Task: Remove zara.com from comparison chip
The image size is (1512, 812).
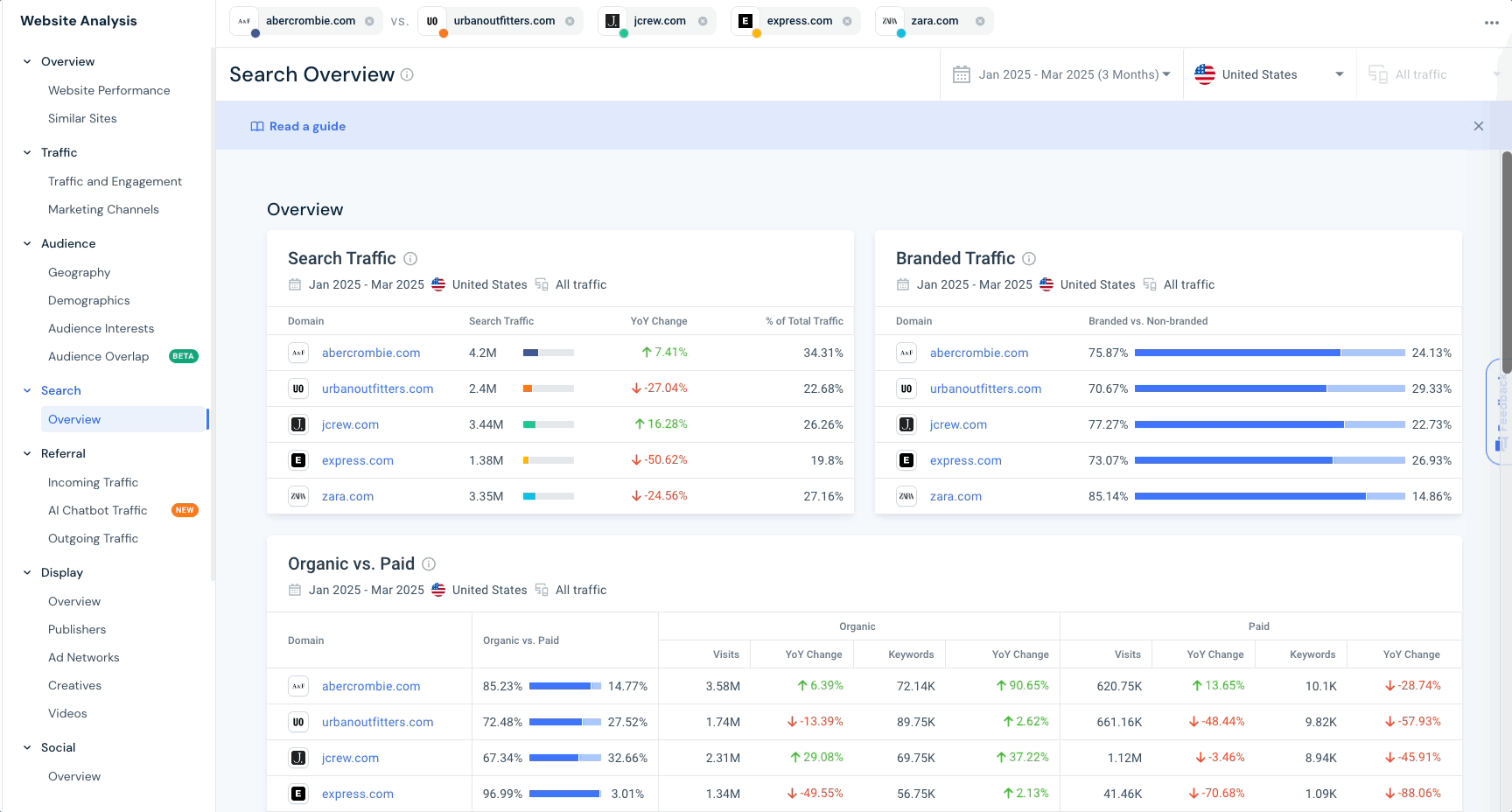Action: pos(980,21)
